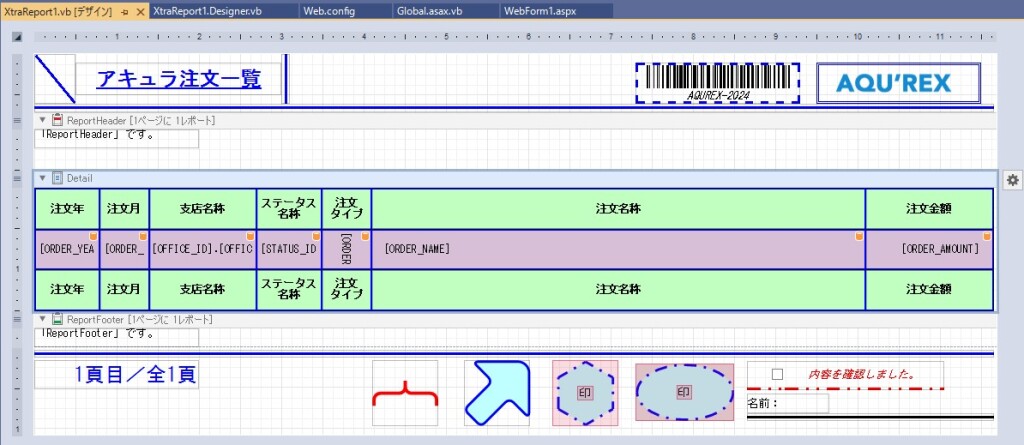Collapse the Detail band
The width and height of the screenshot is (1024, 445).
click(42, 178)
